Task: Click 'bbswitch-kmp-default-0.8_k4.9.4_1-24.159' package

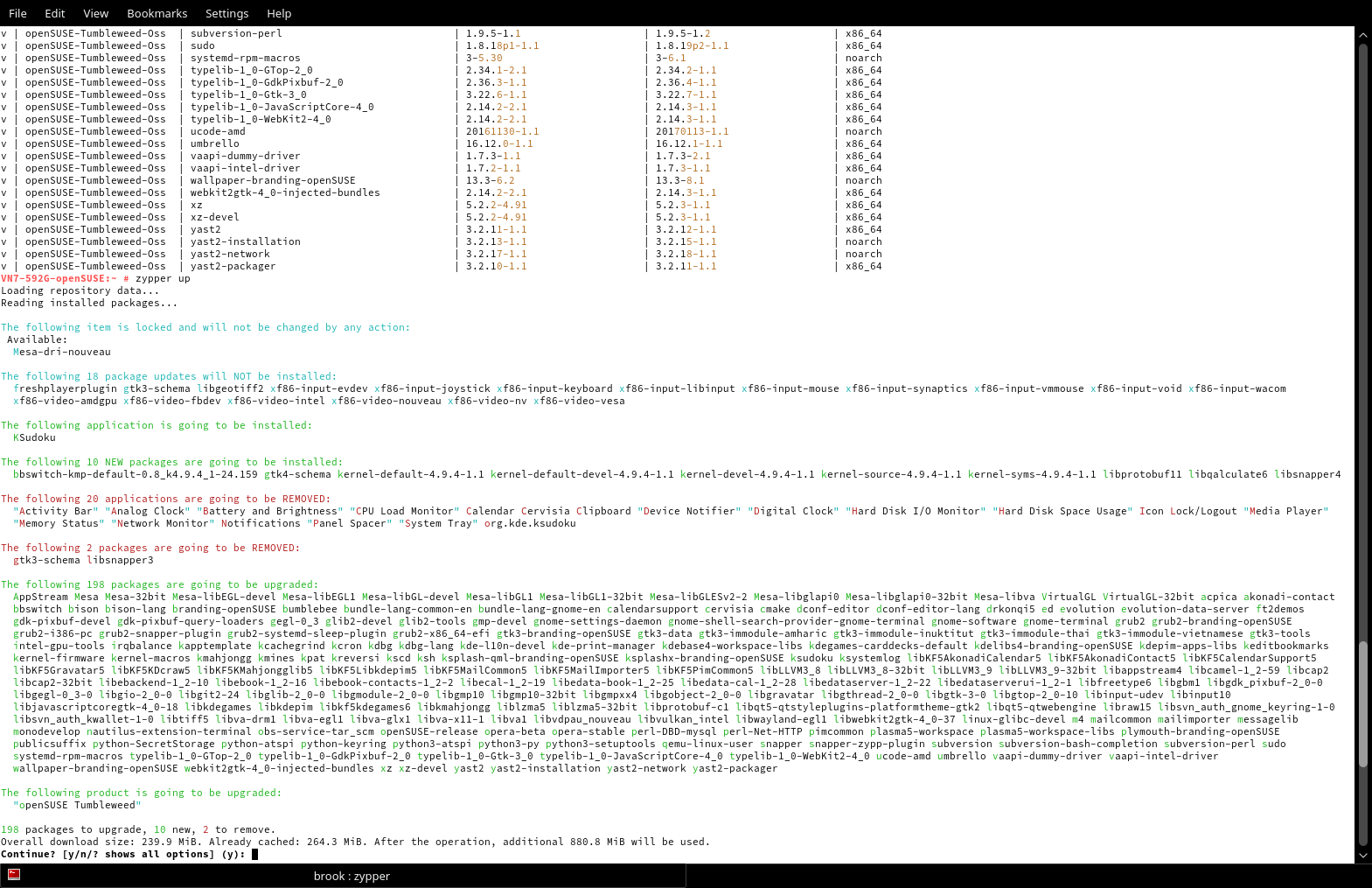Action: [136, 474]
